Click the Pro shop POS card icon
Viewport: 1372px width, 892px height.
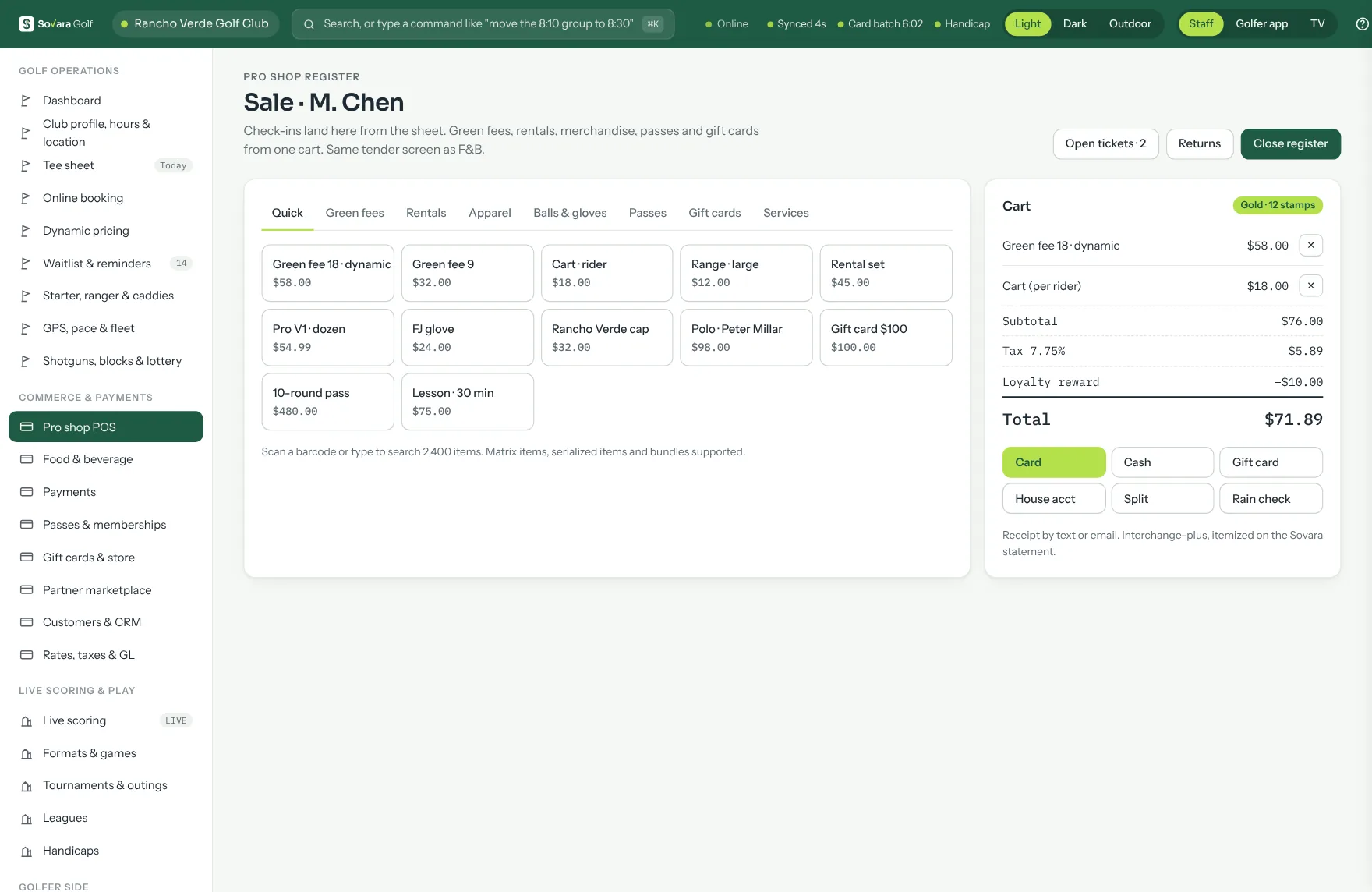(x=27, y=427)
